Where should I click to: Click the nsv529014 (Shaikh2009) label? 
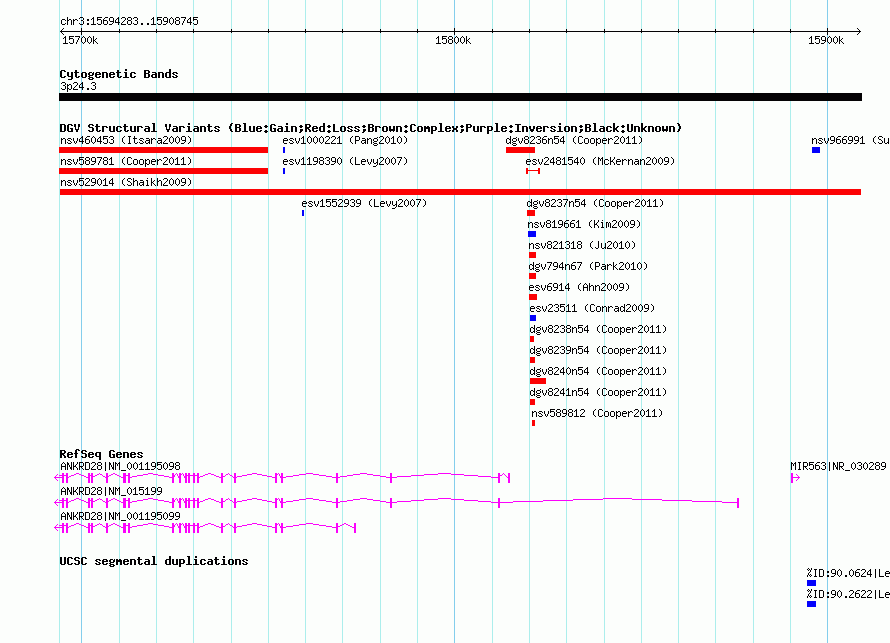point(126,182)
